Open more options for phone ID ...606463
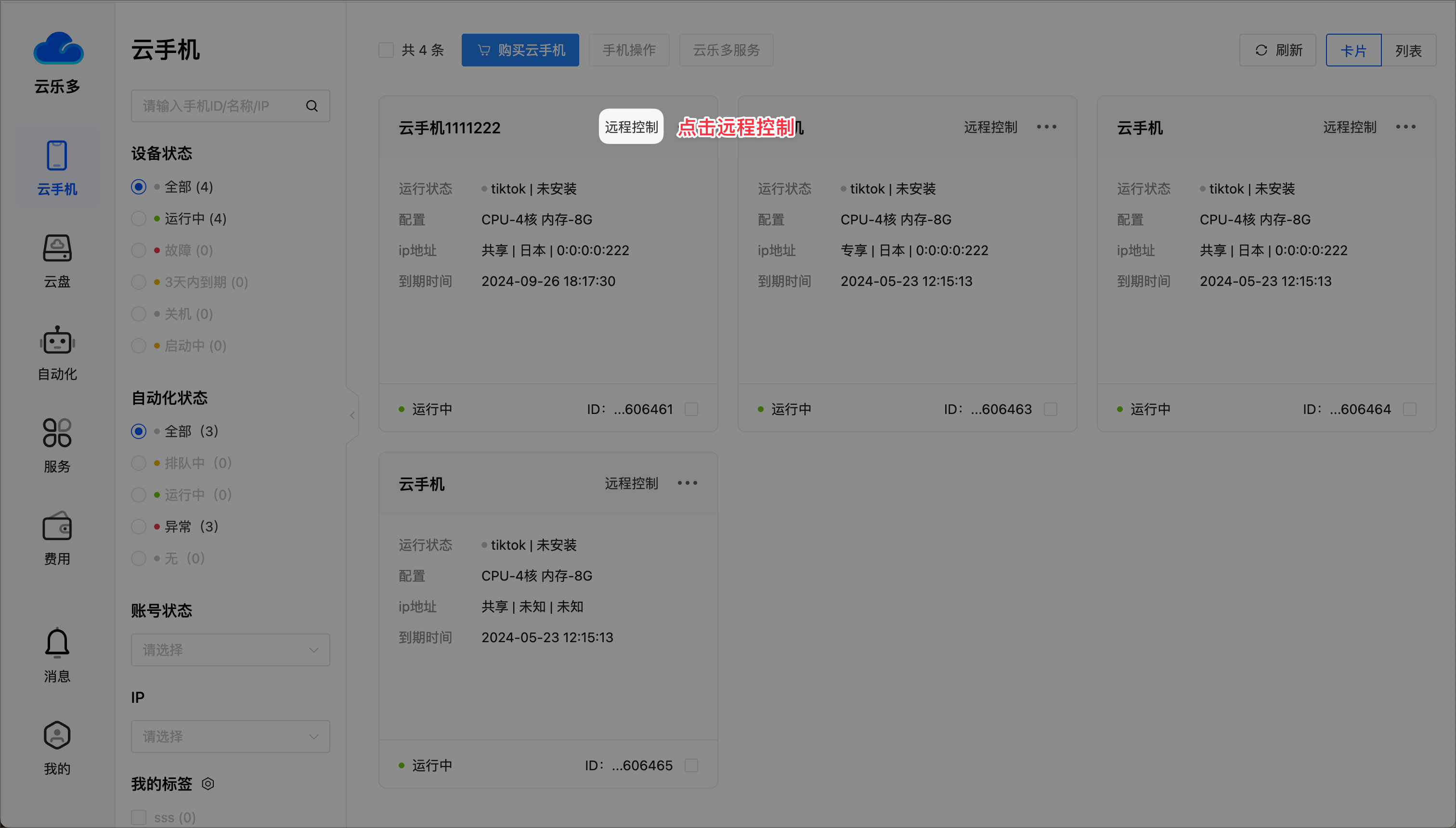This screenshot has height=828, width=1456. coord(1047,127)
